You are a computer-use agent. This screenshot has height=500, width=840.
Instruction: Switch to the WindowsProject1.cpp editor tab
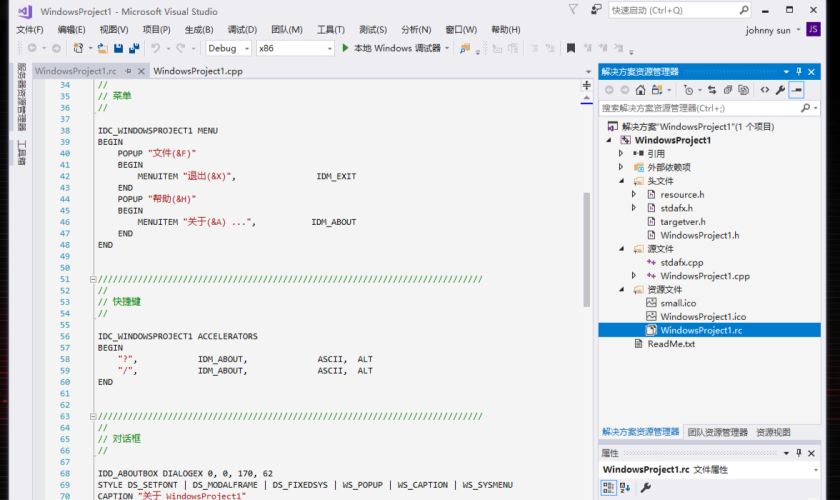click(x=198, y=71)
